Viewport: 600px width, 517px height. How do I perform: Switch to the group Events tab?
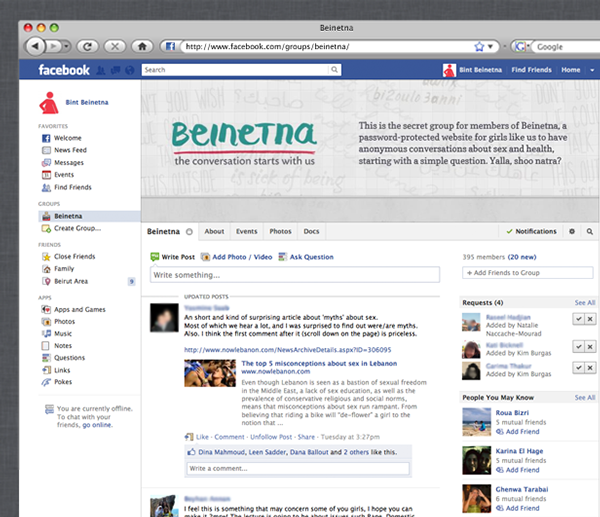point(246,231)
